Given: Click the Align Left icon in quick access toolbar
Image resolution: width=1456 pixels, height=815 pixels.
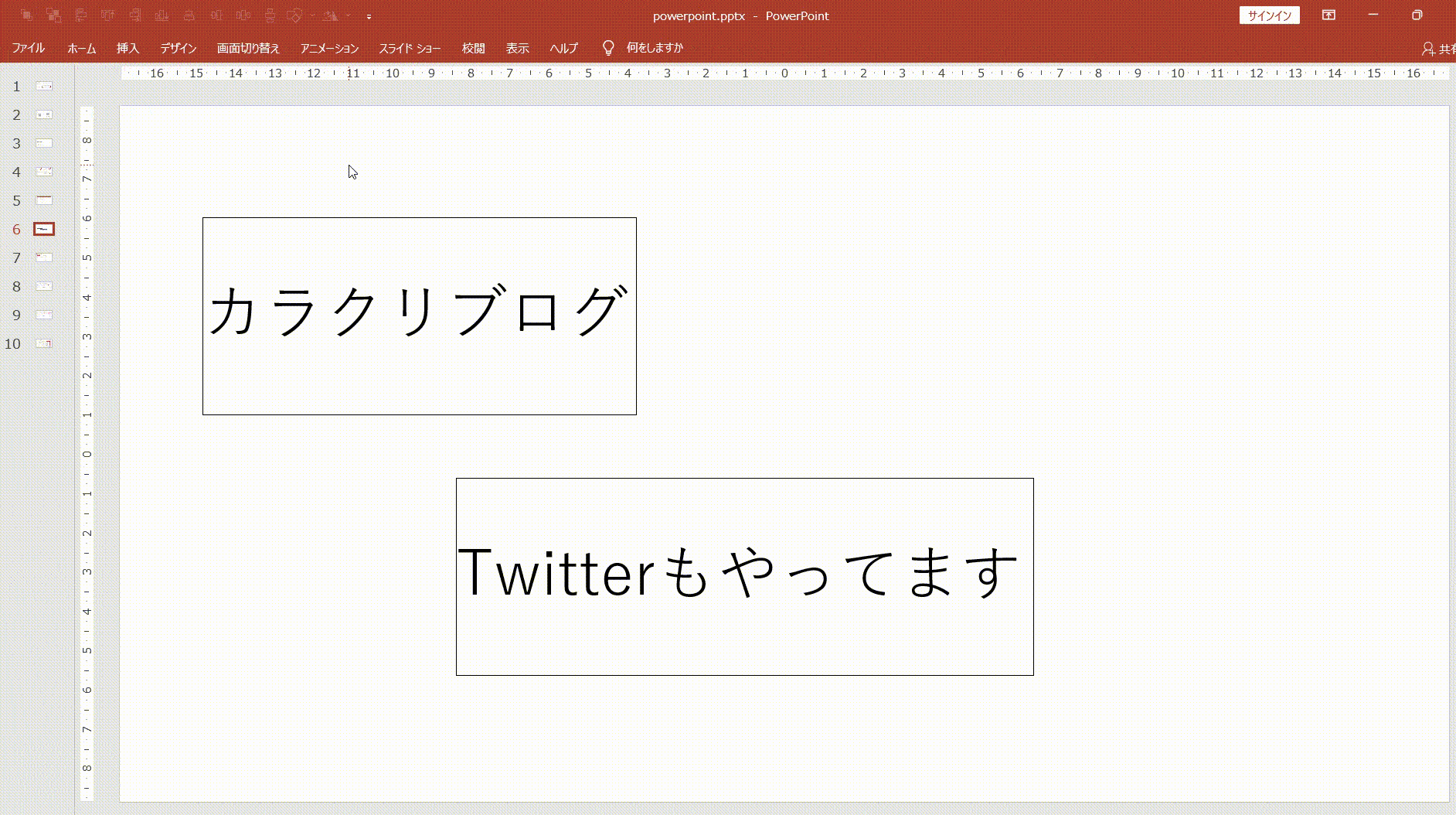Looking at the screenshot, I should [80, 15].
